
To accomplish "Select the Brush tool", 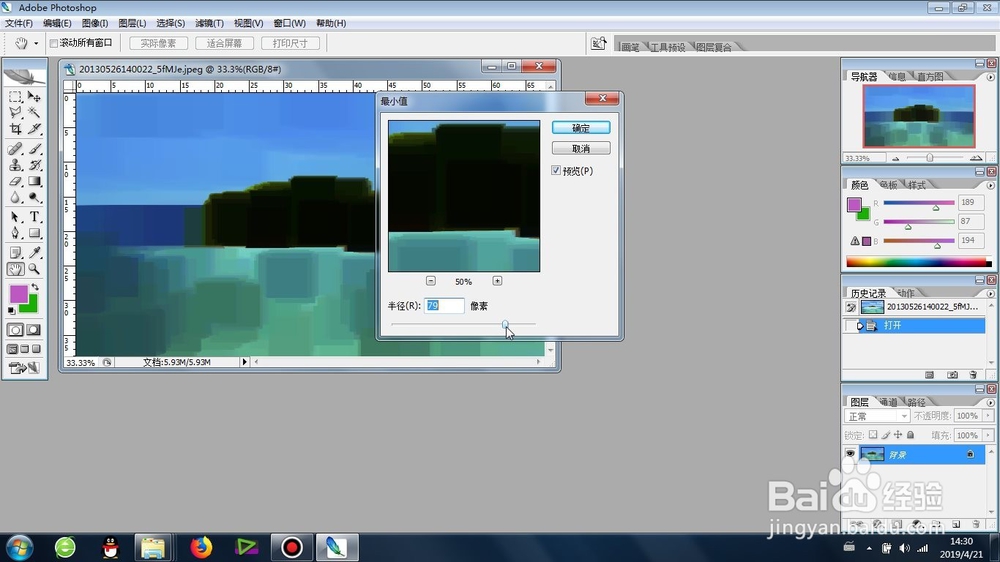I will point(34,149).
